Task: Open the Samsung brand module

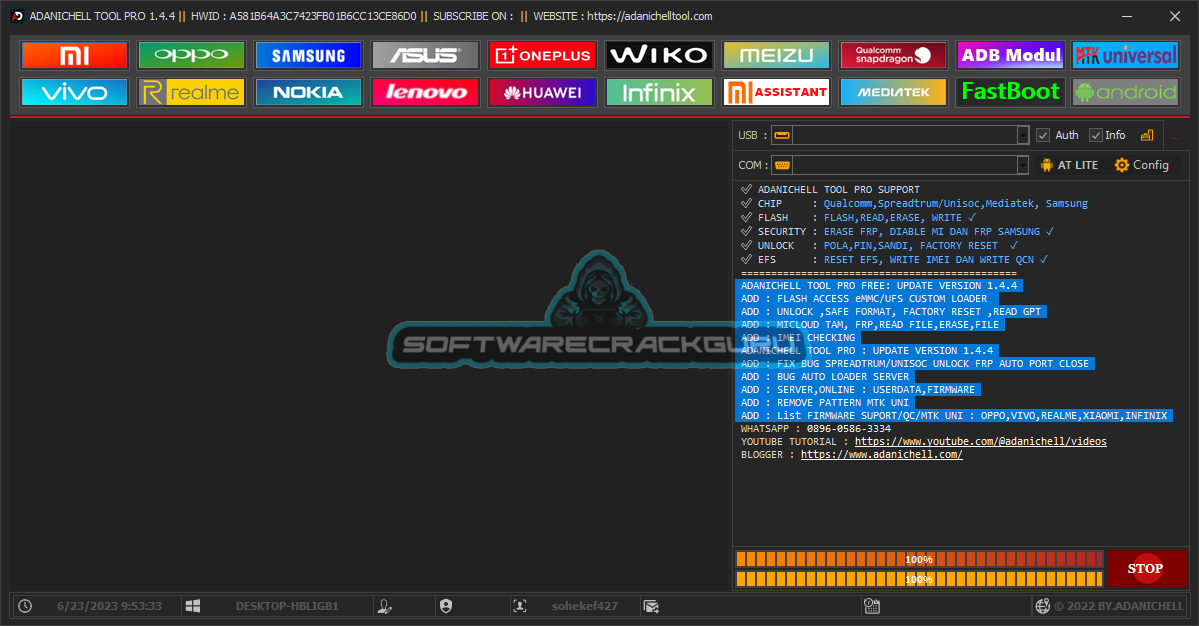Action: (x=308, y=55)
